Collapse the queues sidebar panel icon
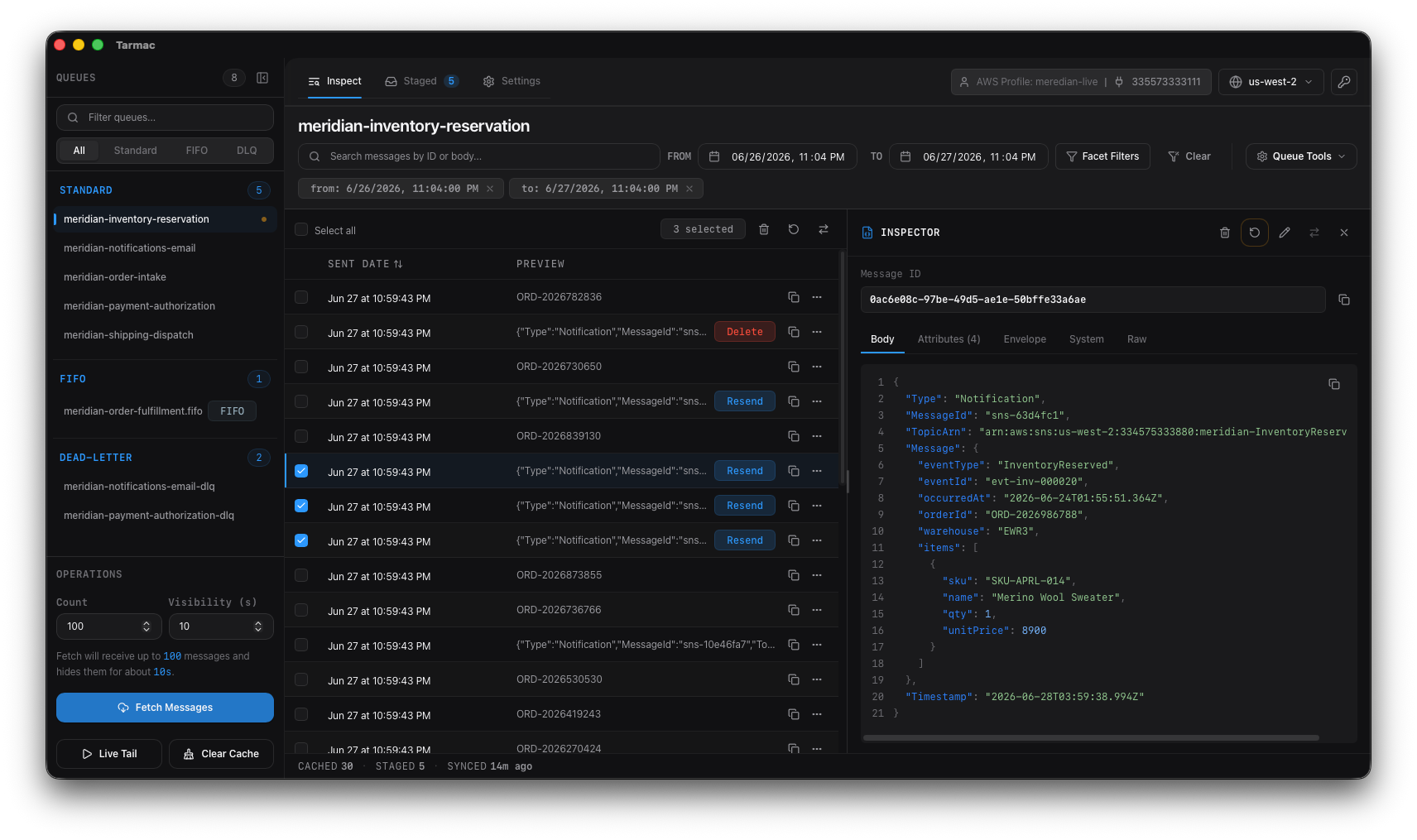 (x=262, y=78)
